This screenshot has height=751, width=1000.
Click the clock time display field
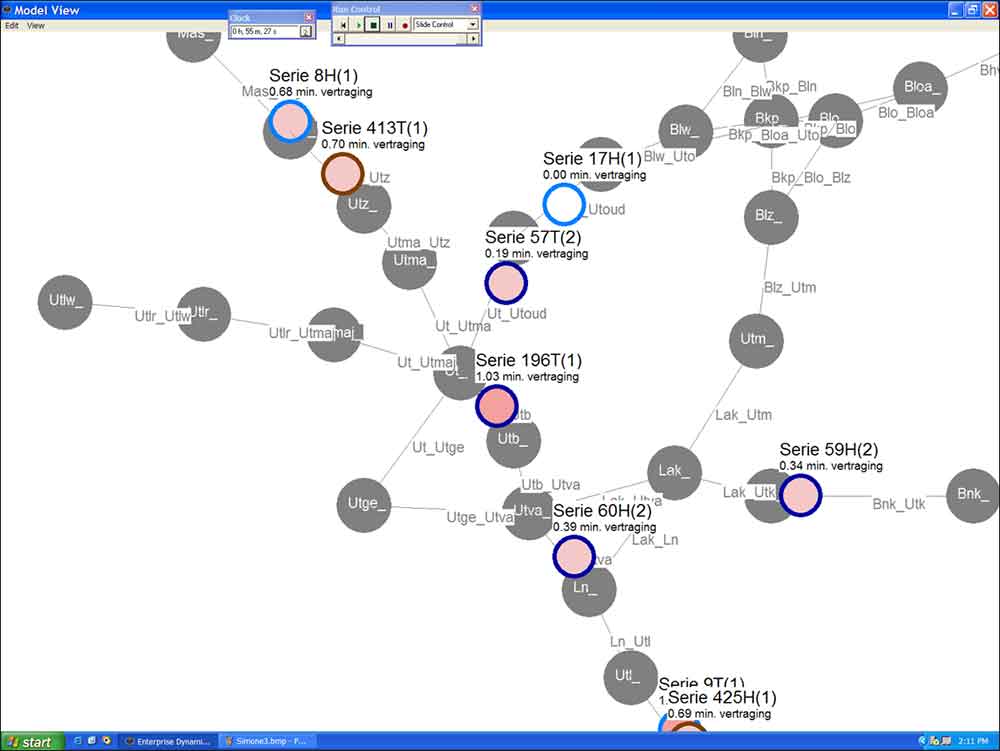click(264, 32)
